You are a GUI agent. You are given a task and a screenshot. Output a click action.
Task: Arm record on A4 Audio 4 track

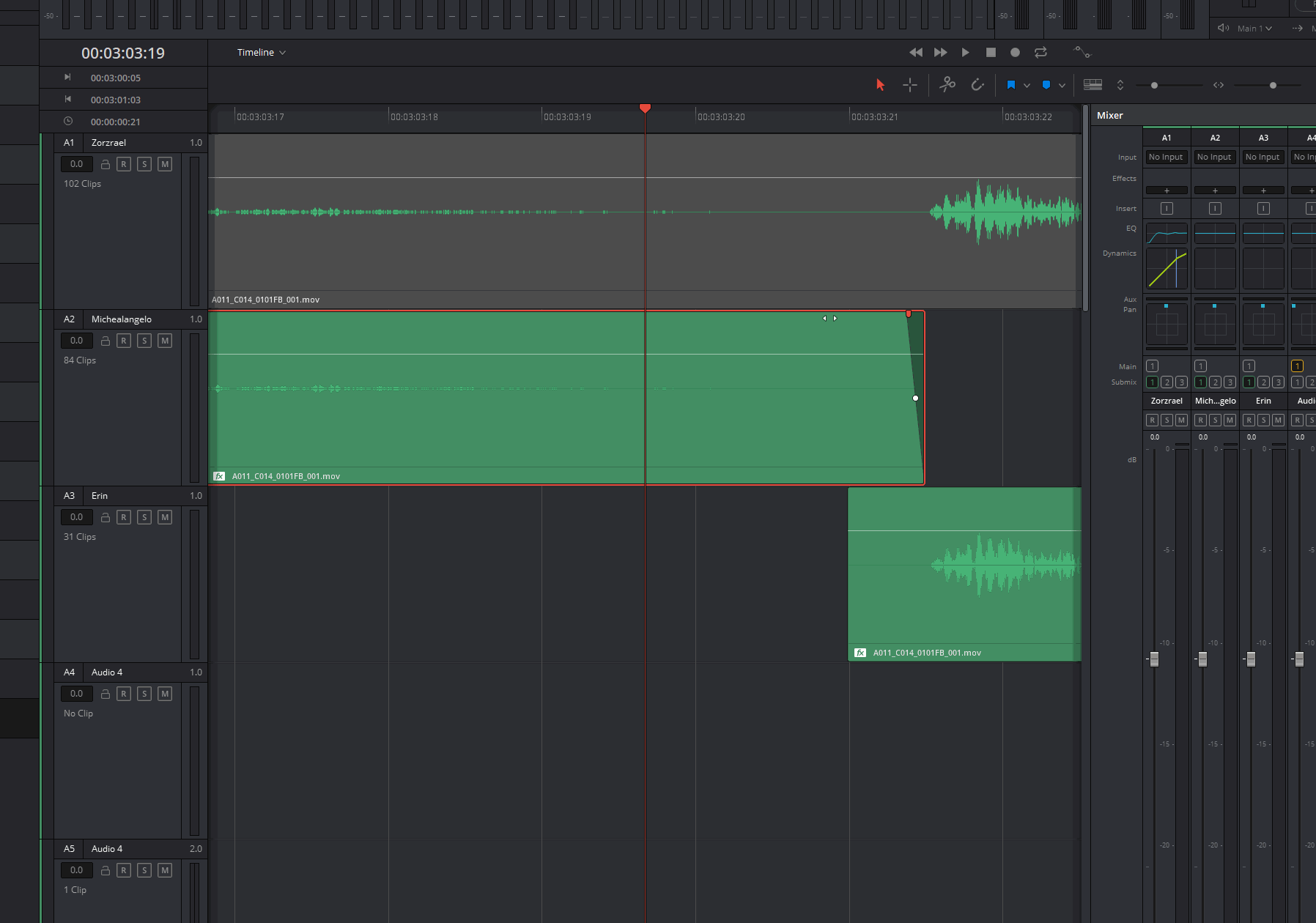coord(124,694)
